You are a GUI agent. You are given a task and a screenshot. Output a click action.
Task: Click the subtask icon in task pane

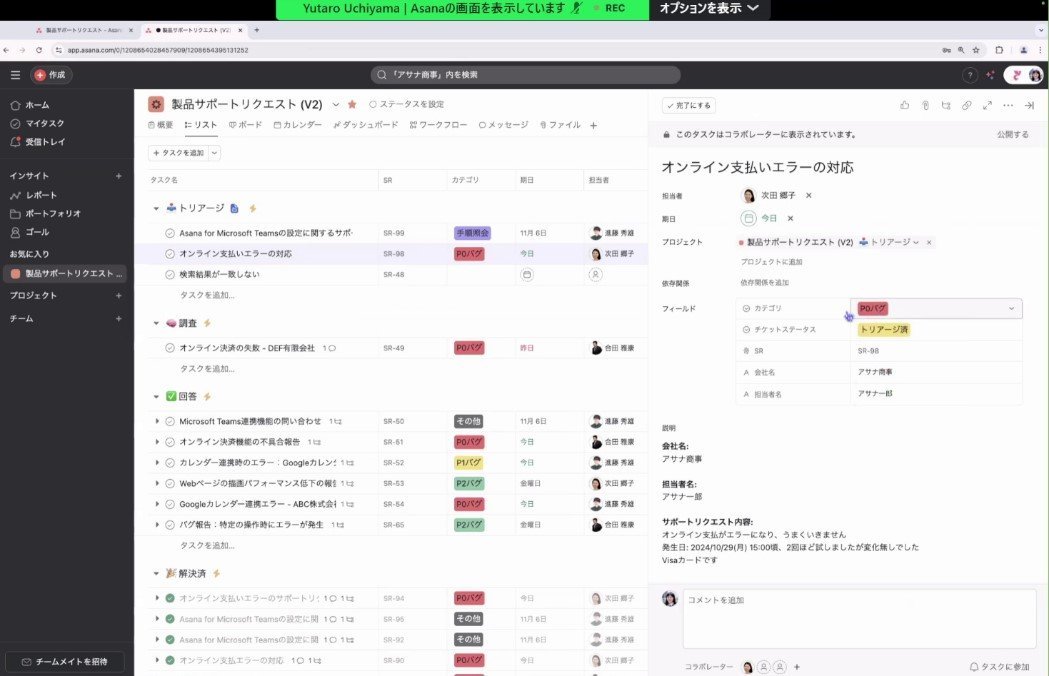(x=946, y=105)
